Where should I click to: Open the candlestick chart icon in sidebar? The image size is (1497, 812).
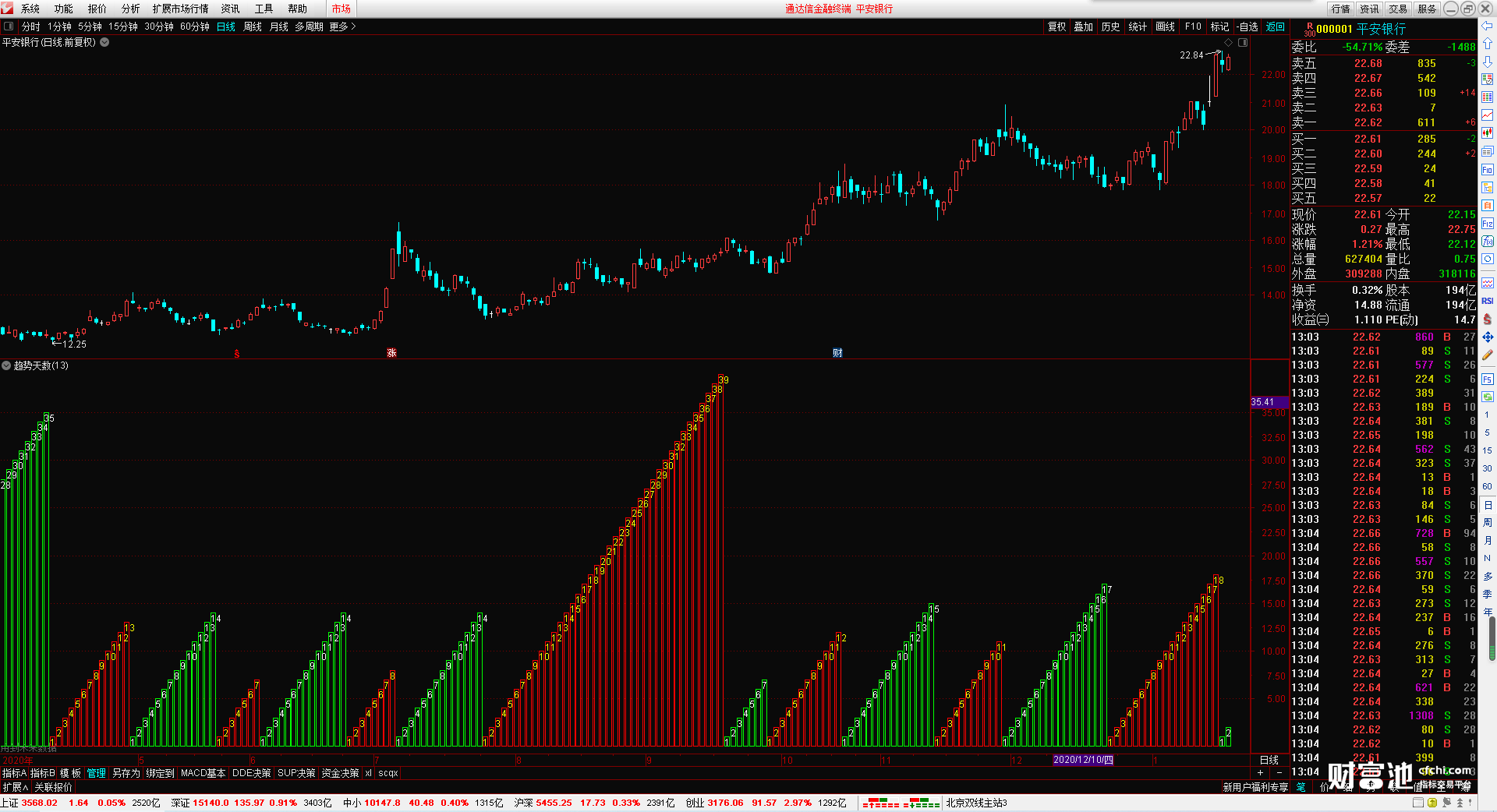click(x=1488, y=133)
